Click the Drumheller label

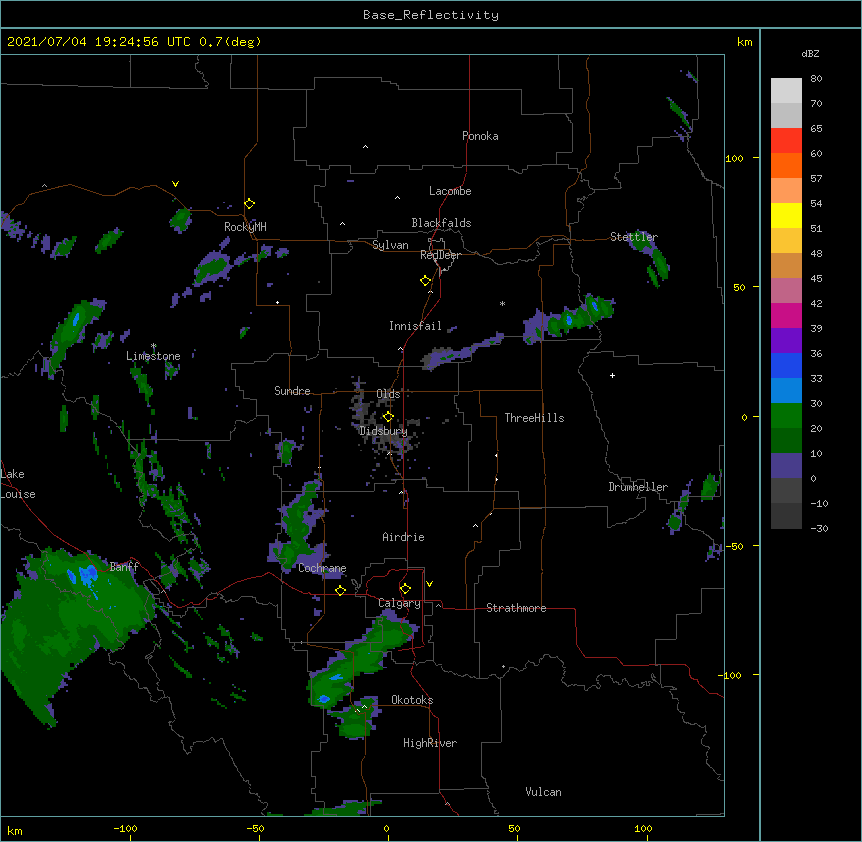coord(638,487)
